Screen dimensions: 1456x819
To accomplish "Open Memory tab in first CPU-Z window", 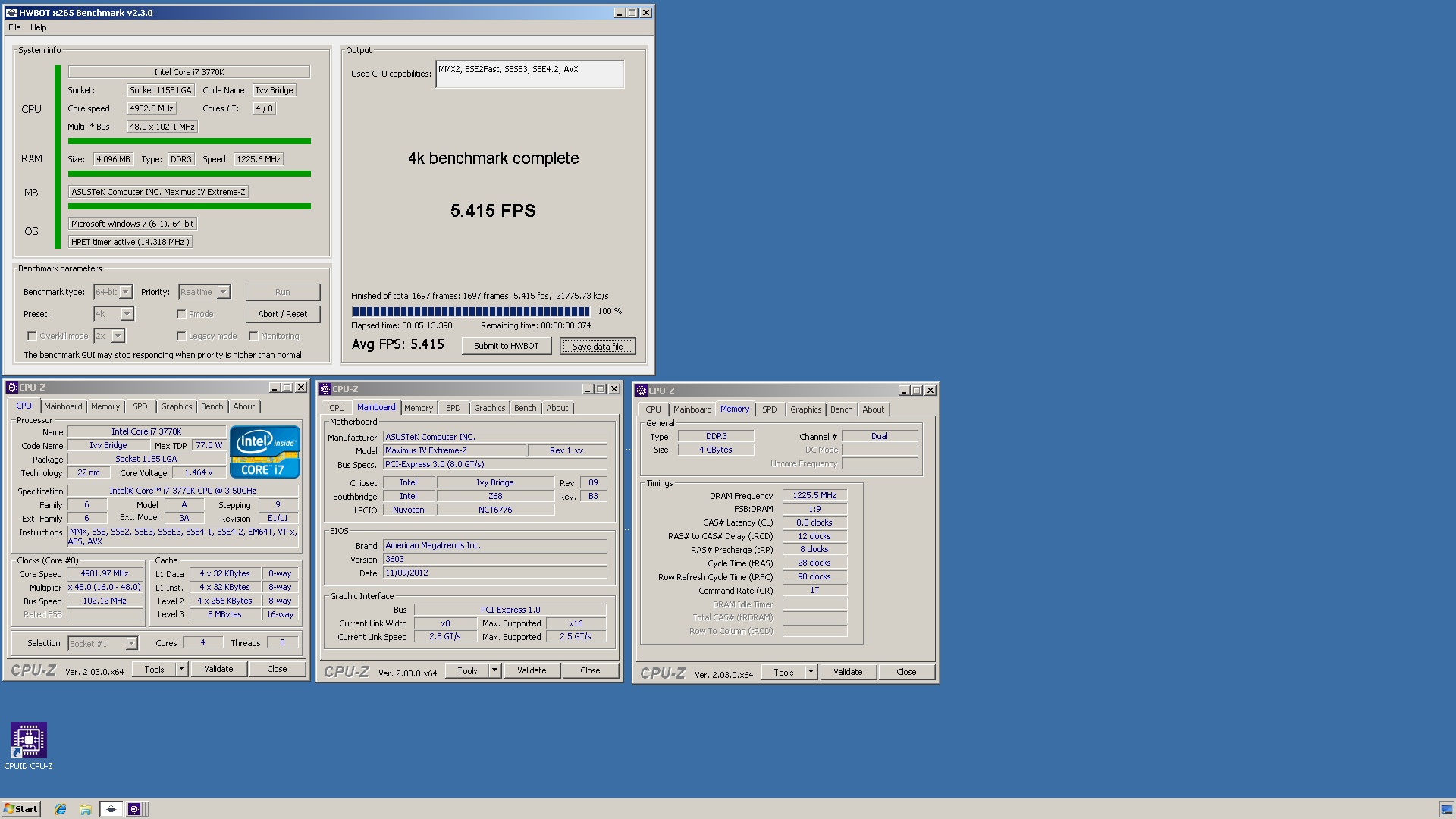I will [x=105, y=406].
